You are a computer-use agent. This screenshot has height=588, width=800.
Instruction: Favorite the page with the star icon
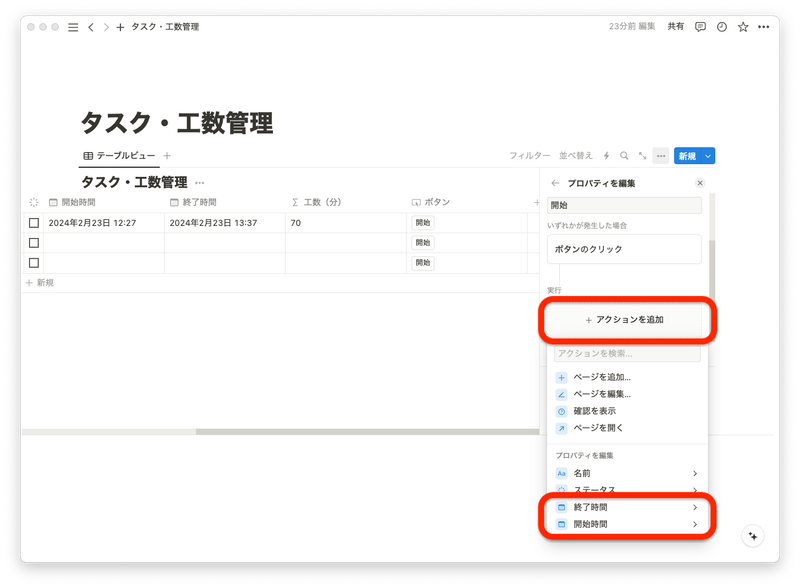[x=744, y=27]
